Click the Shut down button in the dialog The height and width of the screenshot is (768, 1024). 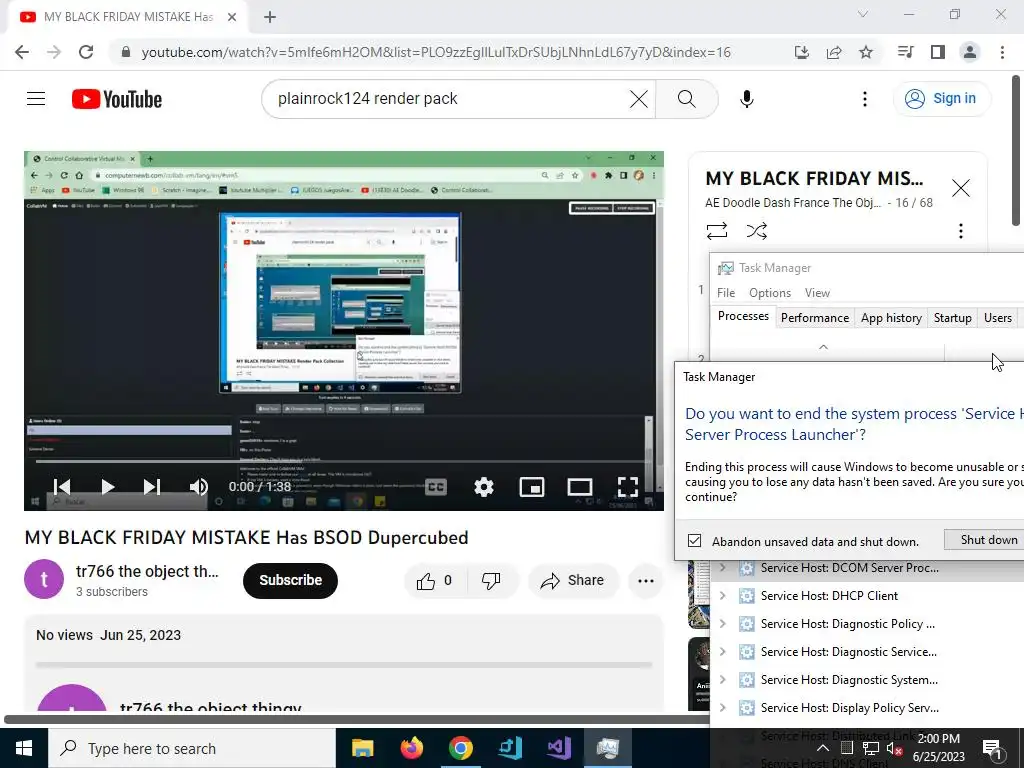tap(985, 539)
